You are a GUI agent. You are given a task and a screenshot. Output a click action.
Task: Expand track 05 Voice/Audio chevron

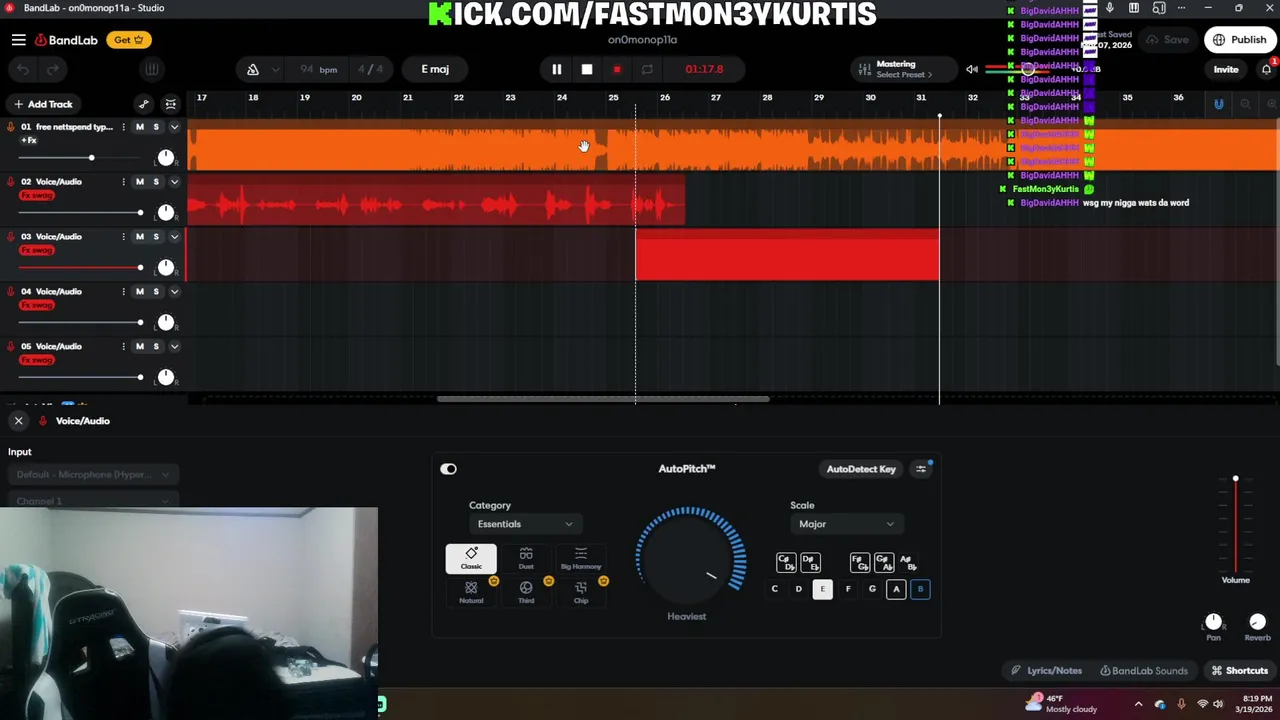click(174, 347)
